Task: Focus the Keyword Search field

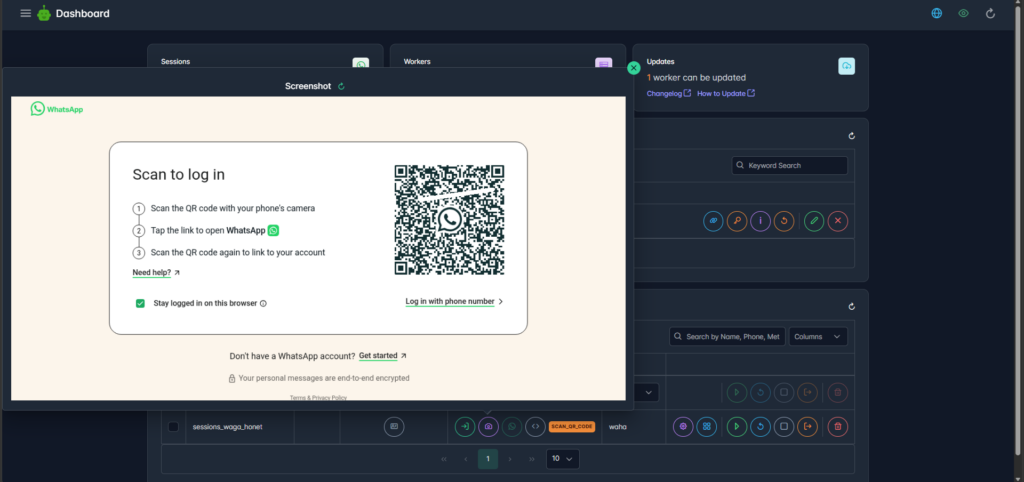Action: pos(790,165)
